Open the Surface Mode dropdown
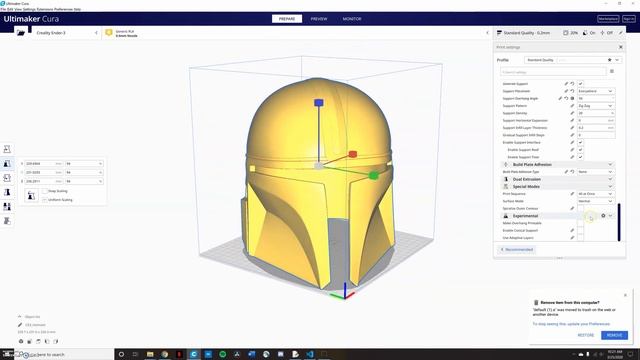 (596, 201)
